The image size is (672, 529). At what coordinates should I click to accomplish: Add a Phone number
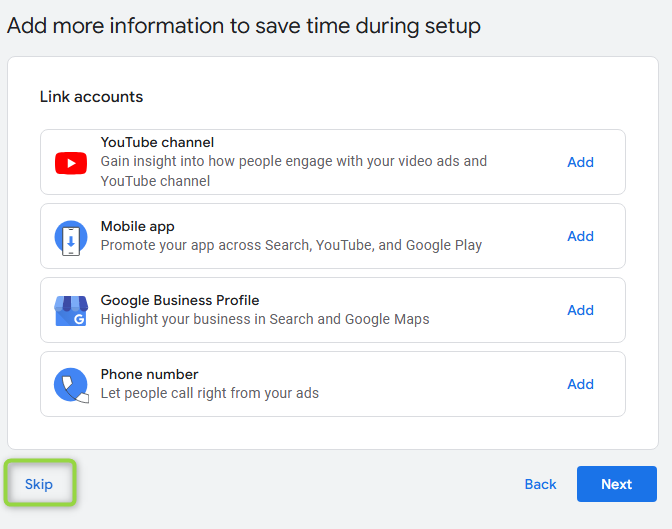(580, 384)
